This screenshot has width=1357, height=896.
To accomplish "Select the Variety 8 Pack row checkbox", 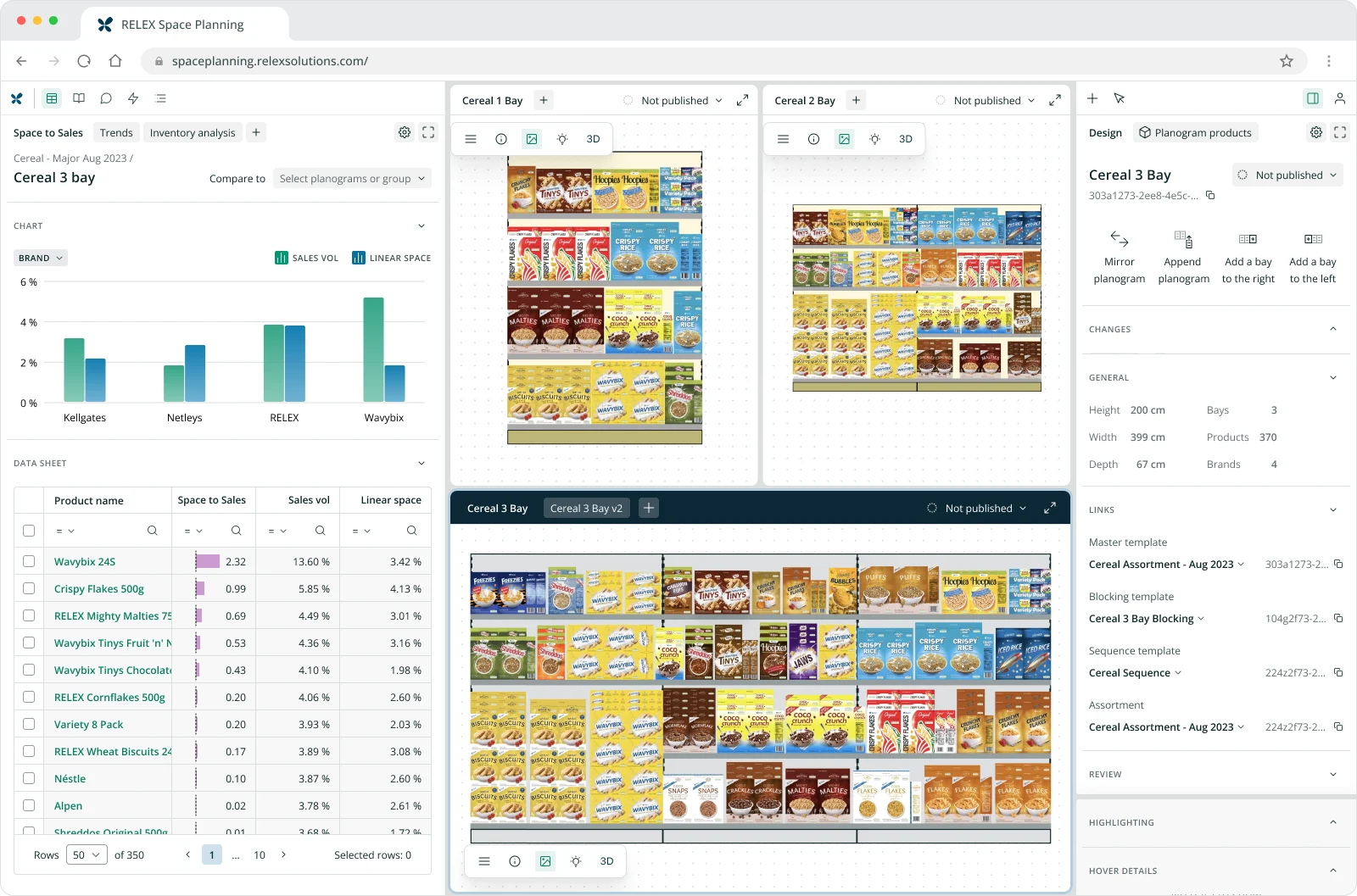I will pyautogui.click(x=29, y=724).
